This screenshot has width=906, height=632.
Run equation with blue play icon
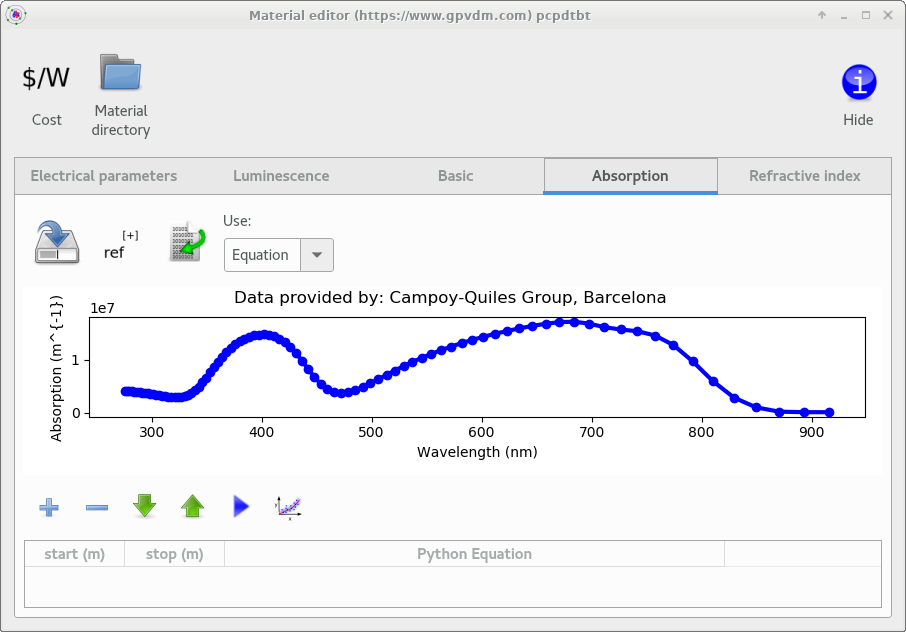tap(240, 506)
